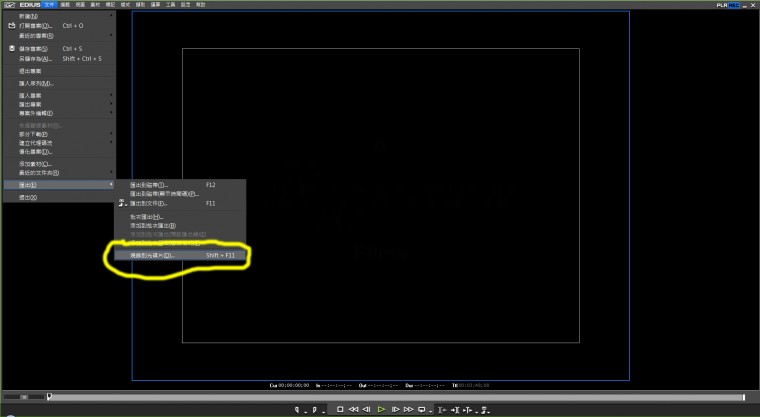Click the Cur timecode field
This screenshot has width=760, height=417.
coord(289,385)
